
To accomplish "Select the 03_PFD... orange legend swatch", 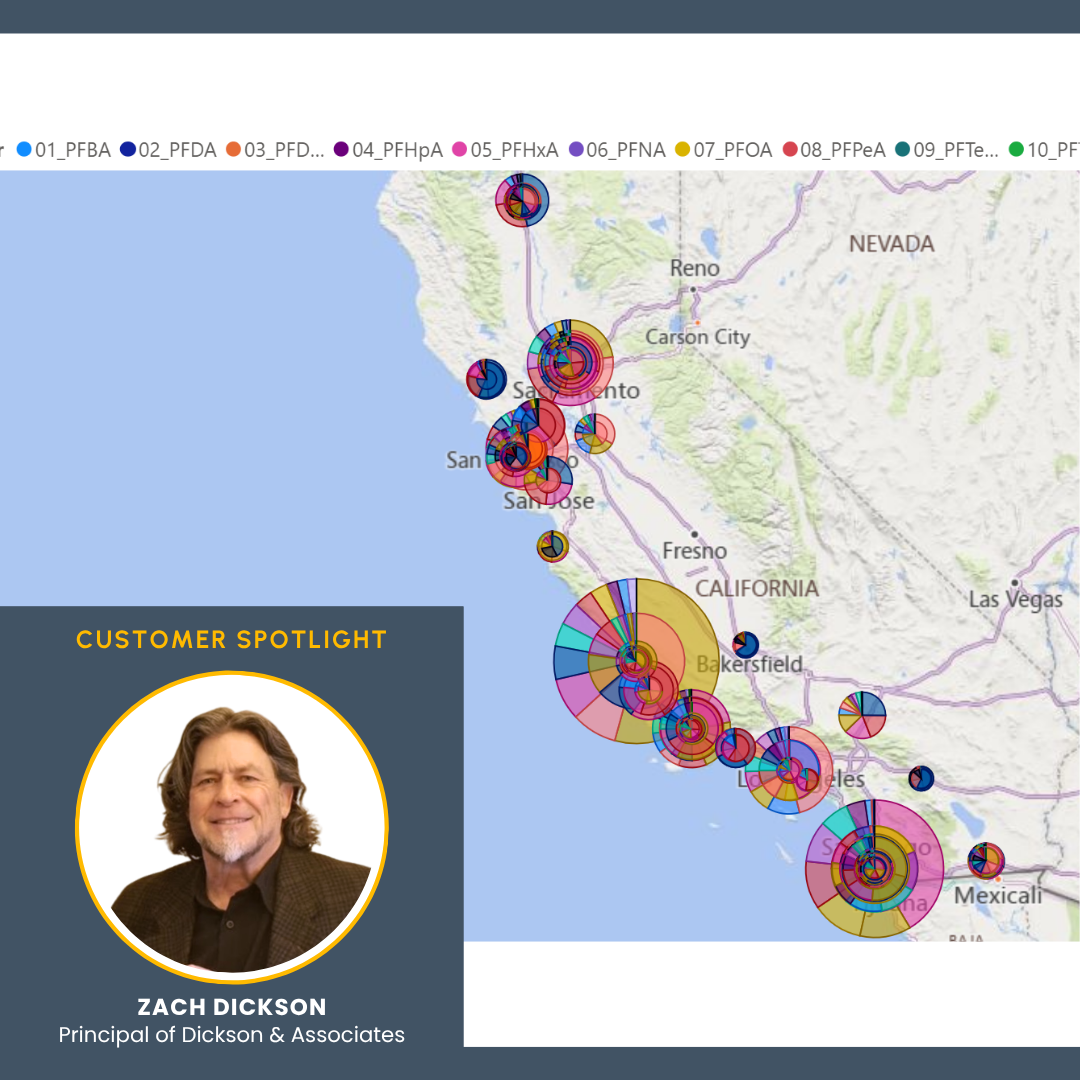I will [233, 149].
